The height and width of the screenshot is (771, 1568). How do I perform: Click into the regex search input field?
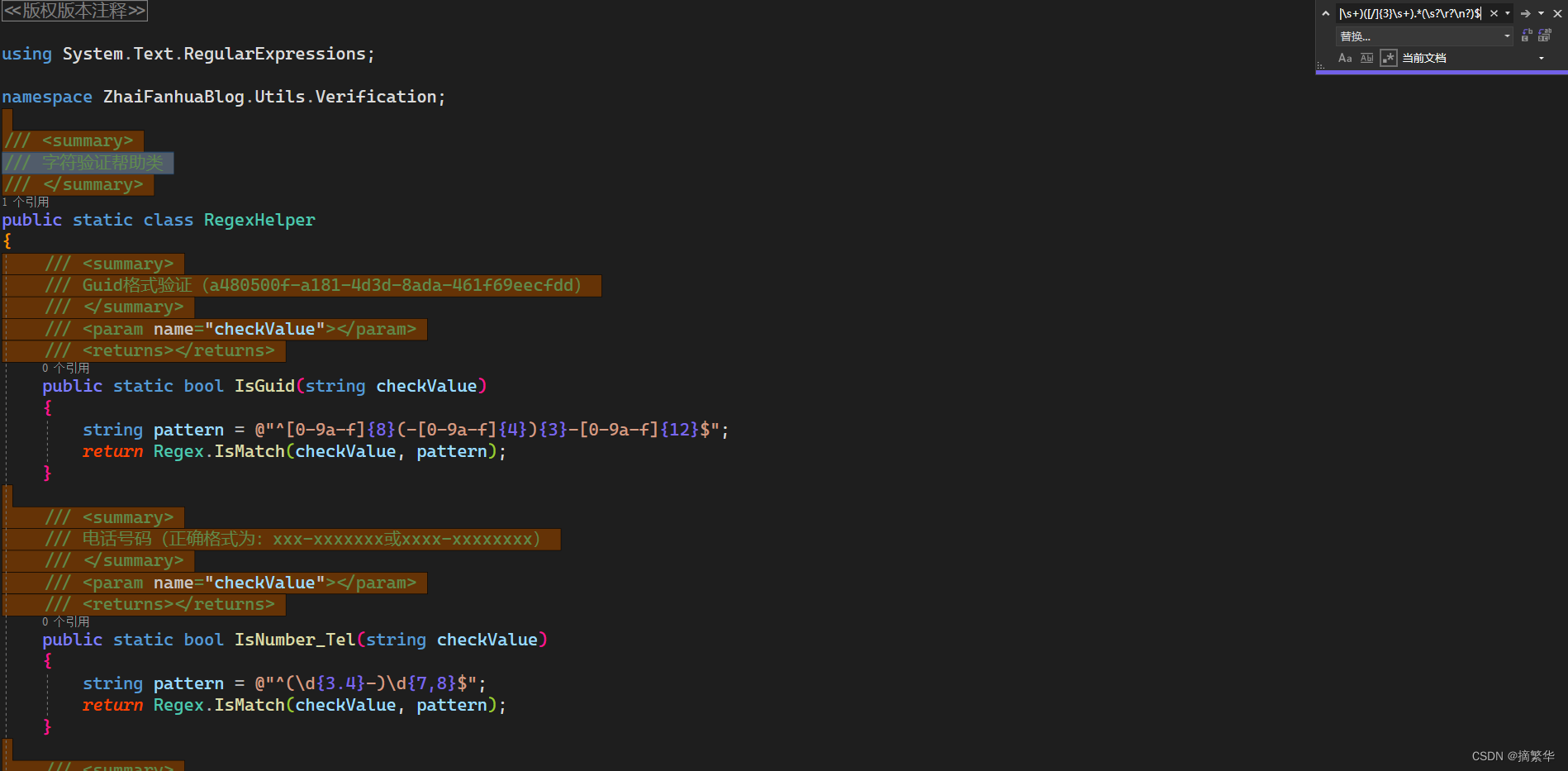coord(1410,13)
